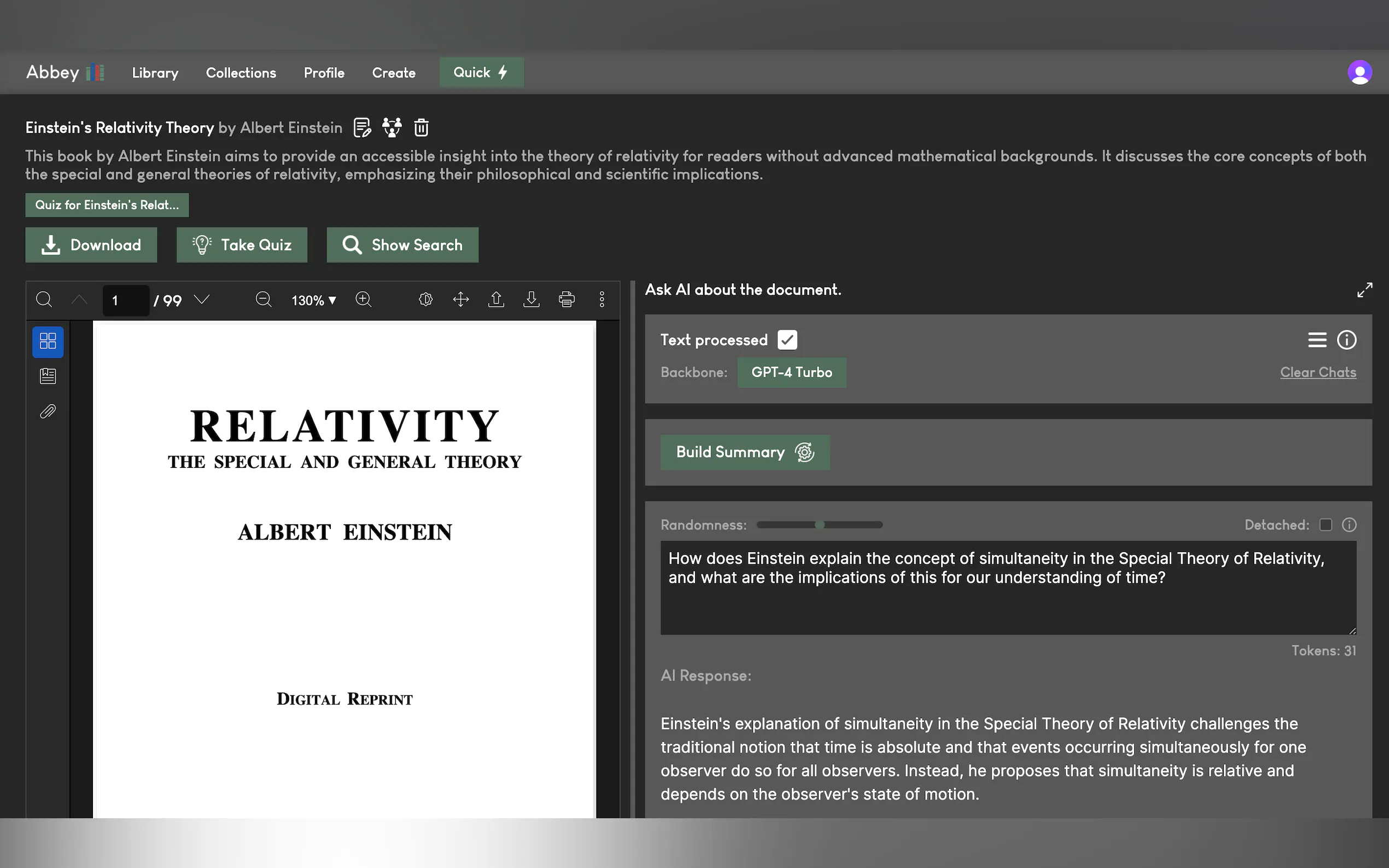Open PDF toolbar more options menu

(602, 299)
